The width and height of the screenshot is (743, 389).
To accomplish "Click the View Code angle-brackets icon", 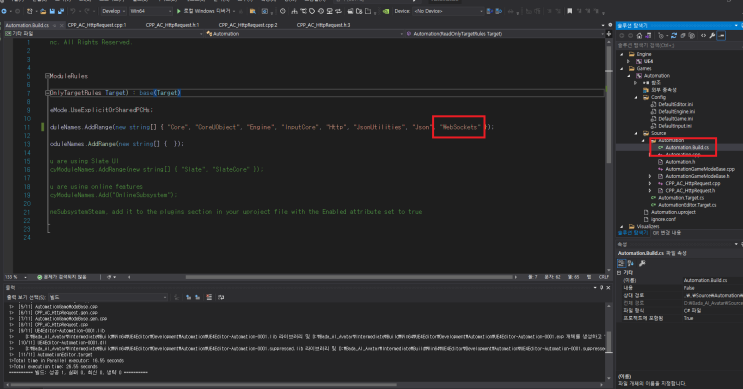I will click(703, 36).
